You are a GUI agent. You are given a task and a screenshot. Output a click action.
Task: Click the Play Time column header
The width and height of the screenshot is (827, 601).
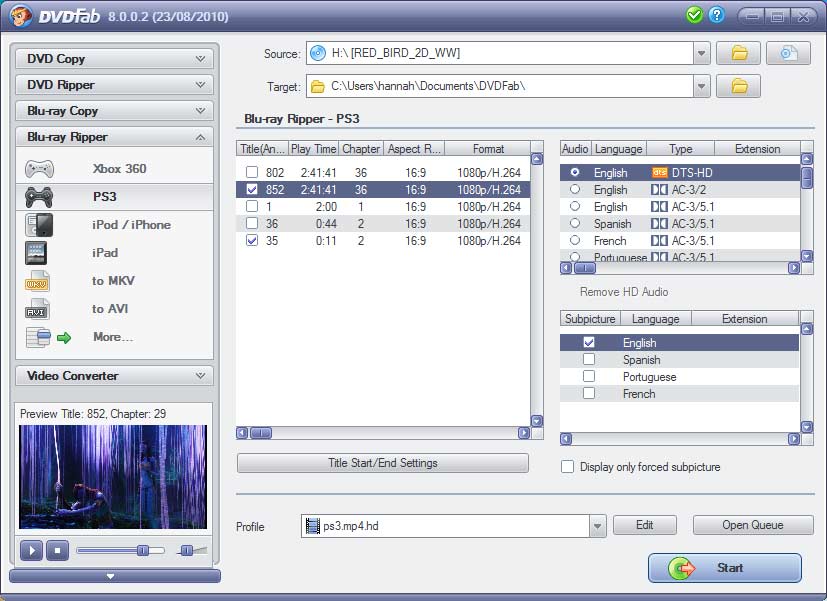click(313, 149)
